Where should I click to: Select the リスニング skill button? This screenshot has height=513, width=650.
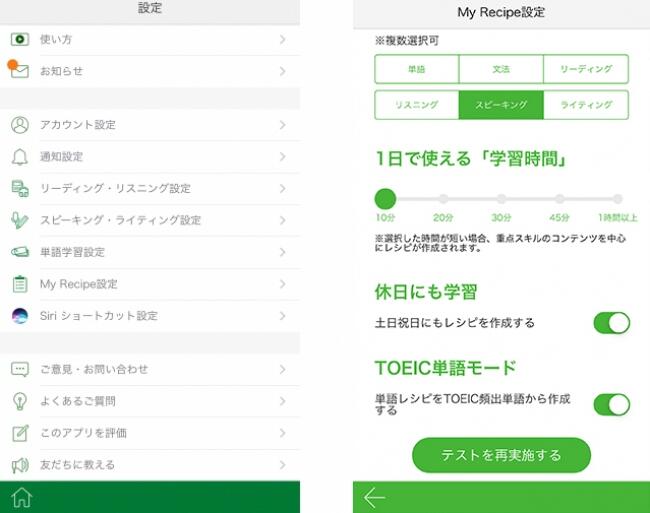416,105
